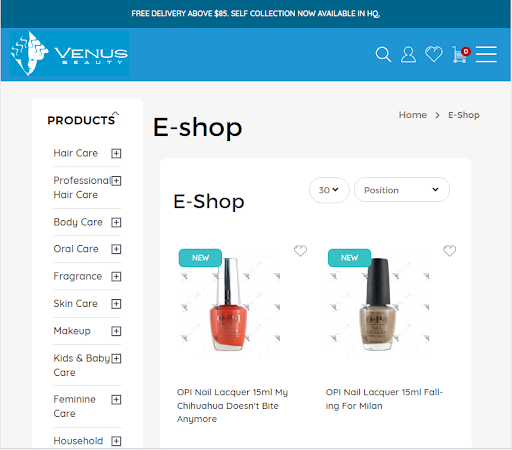Go to the Oral Care category
This screenshot has height=450, width=512.
pos(76,249)
